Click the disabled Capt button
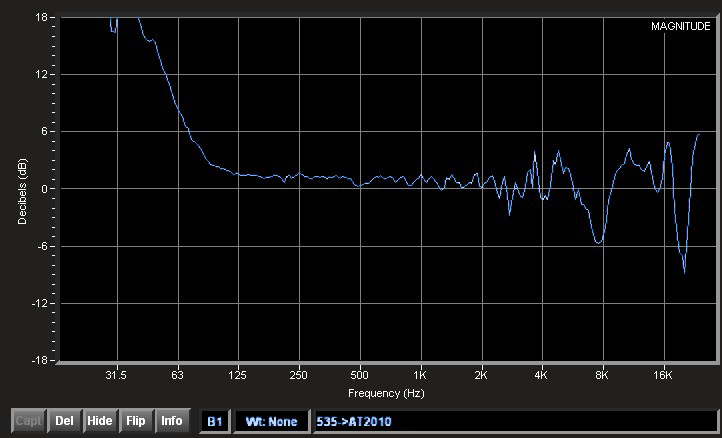The height and width of the screenshot is (438, 722). pyautogui.click(x=29, y=420)
